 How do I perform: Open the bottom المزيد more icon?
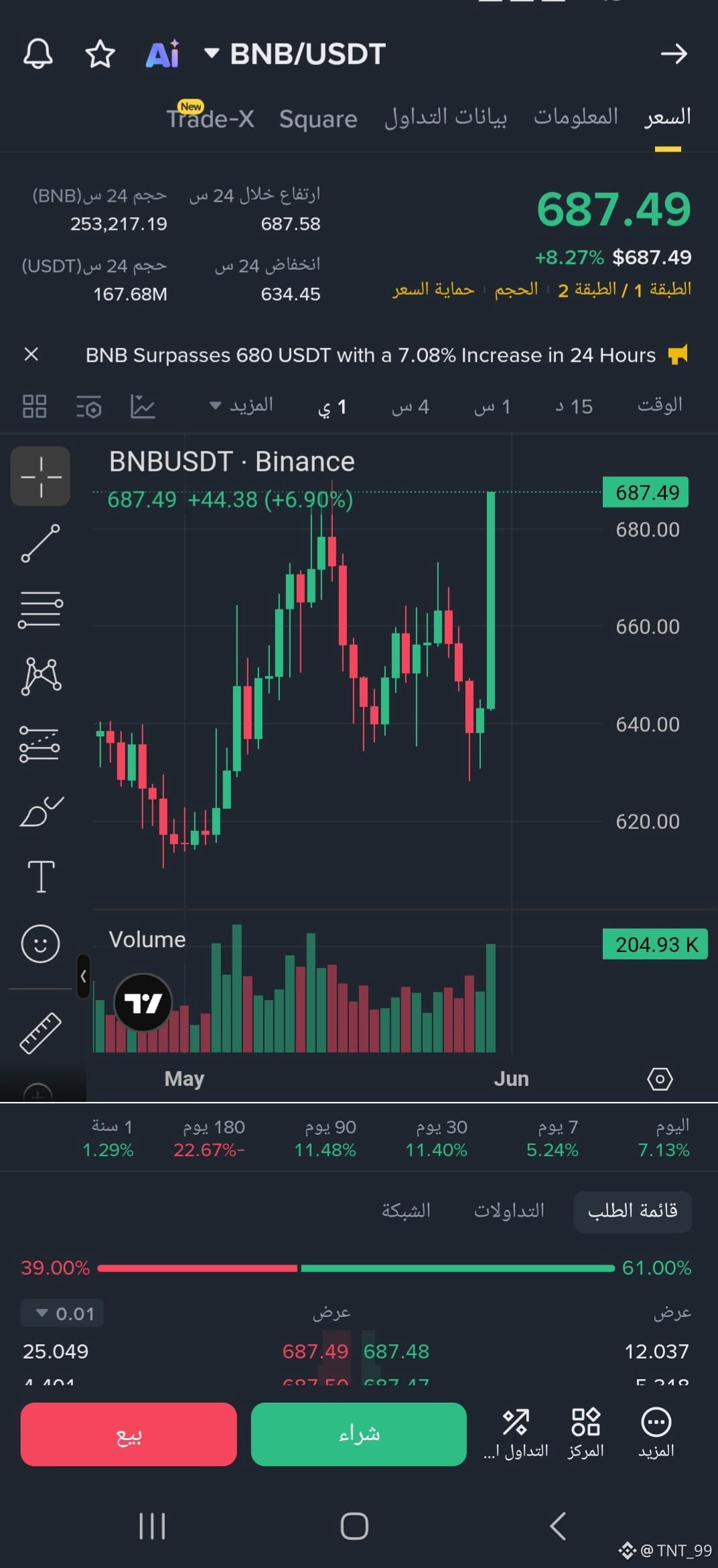pyautogui.click(x=656, y=1433)
